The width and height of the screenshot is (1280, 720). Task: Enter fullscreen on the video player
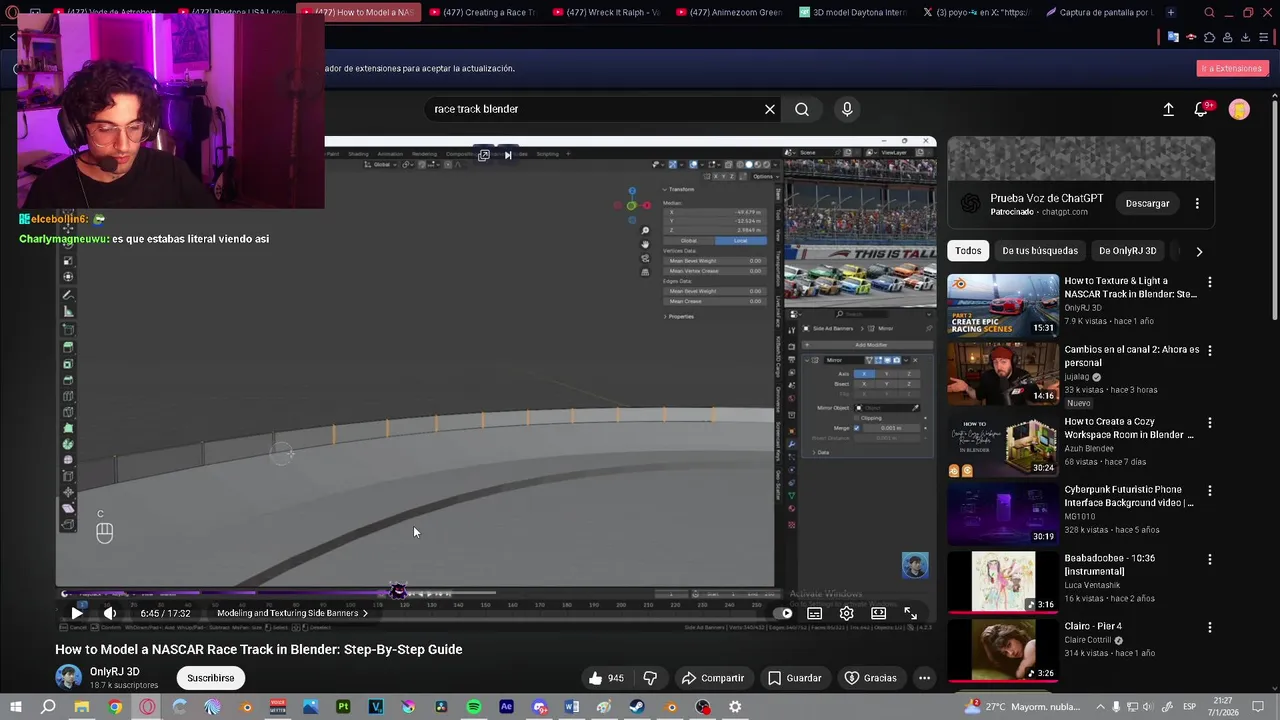[x=910, y=613]
